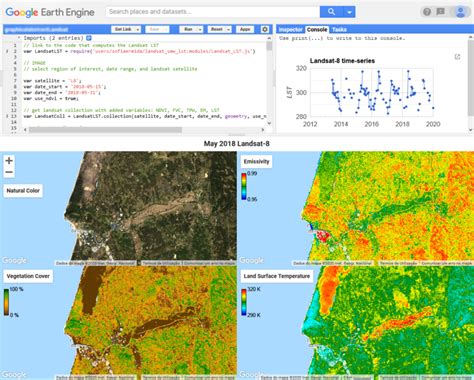Pop out the Landsat-8 time-series chart
The width and height of the screenshot is (474, 380).
pyautogui.click(x=457, y=57)
